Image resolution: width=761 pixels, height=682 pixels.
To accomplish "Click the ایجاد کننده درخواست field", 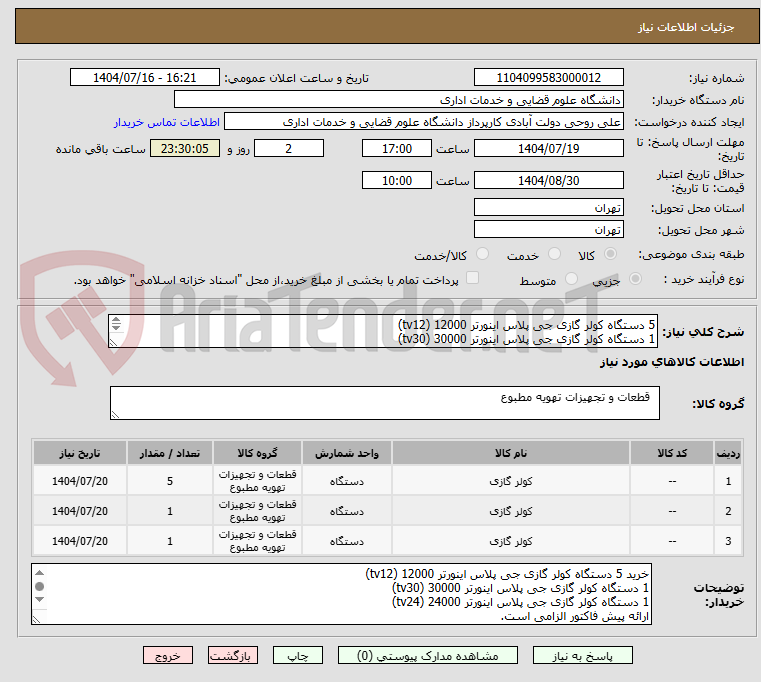I will 424,122.
